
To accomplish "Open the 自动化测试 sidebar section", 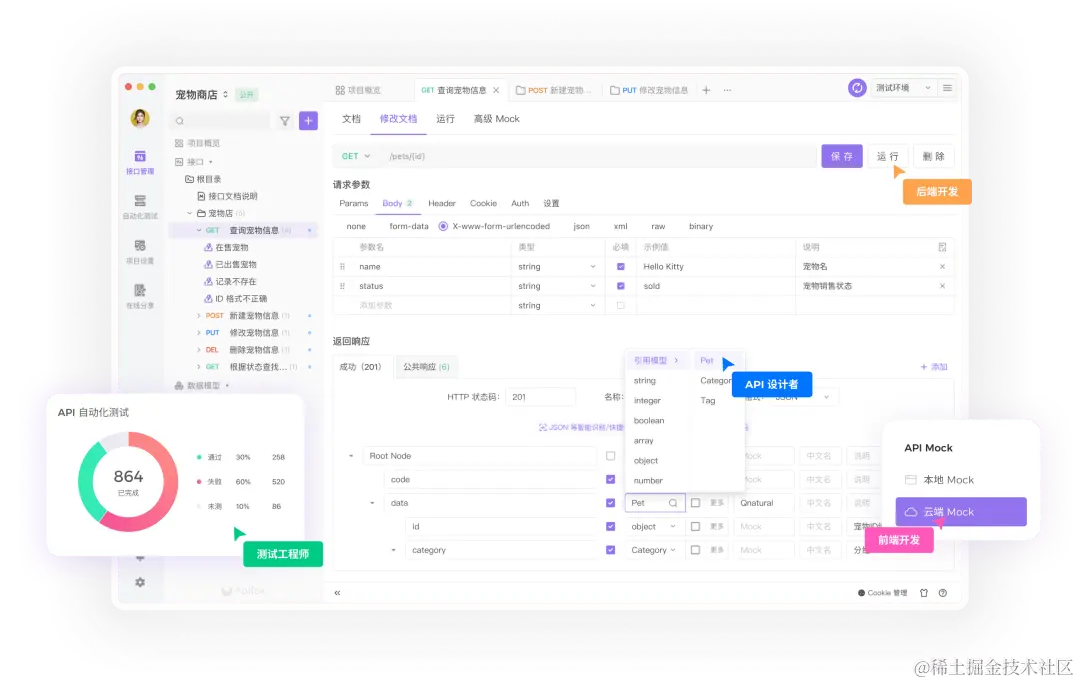I will point(140,207).
